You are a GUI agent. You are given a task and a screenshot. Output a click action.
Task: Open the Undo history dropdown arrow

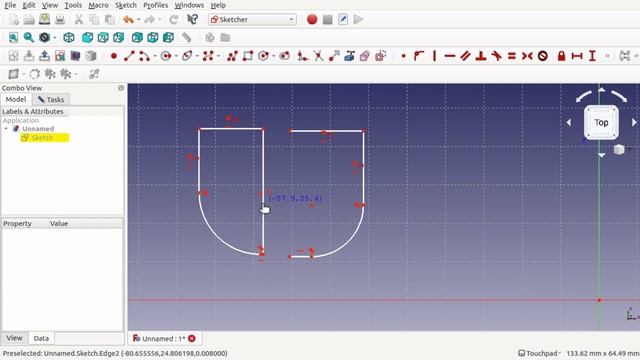[139, 20]
